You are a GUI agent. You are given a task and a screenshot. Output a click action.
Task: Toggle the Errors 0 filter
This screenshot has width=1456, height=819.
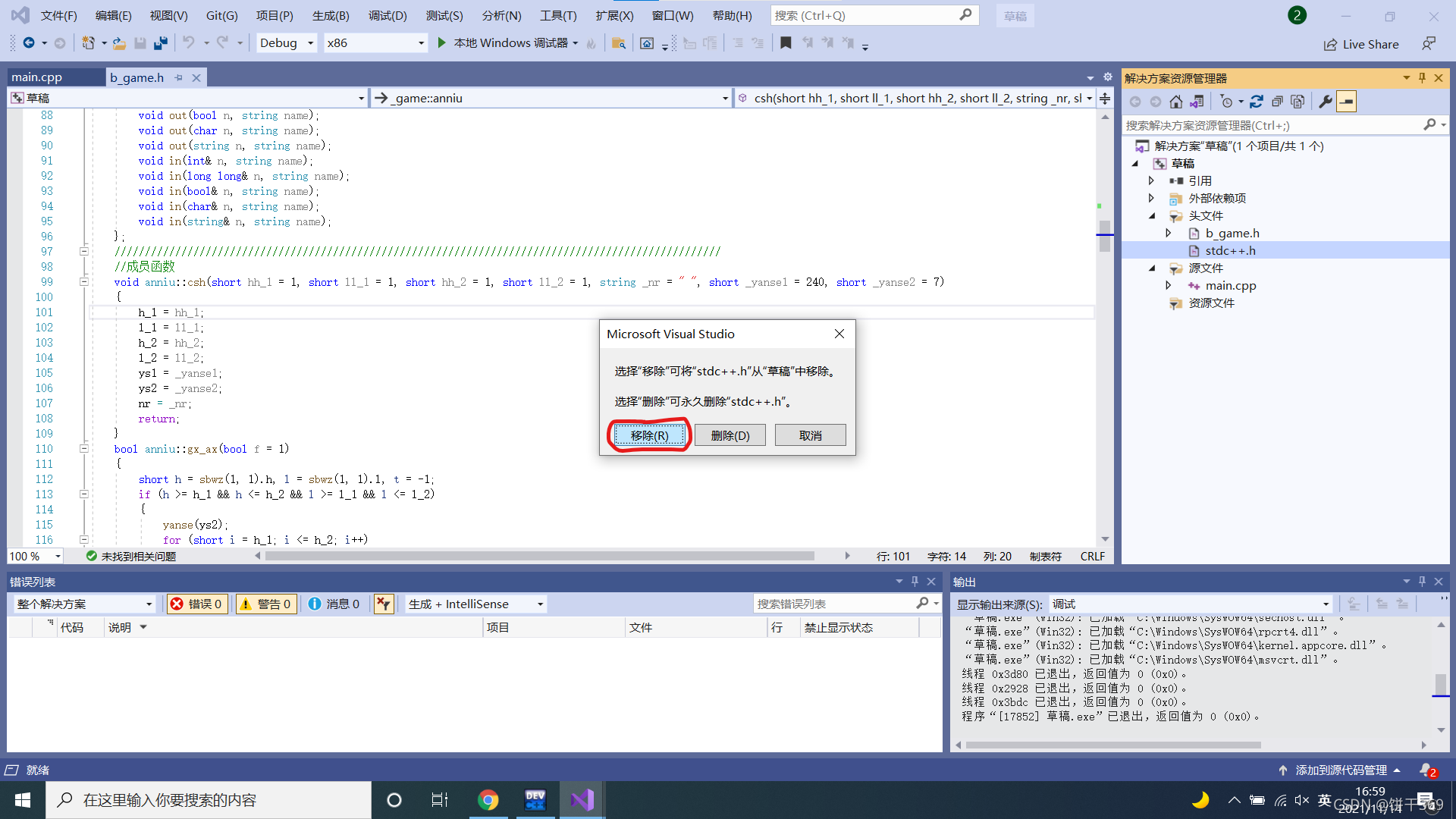click(197, 604)
